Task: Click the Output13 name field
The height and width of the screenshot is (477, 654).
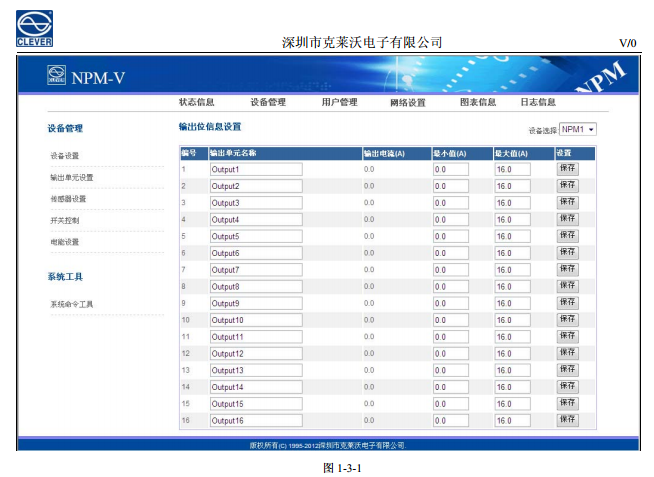Action: pos(256,370)
